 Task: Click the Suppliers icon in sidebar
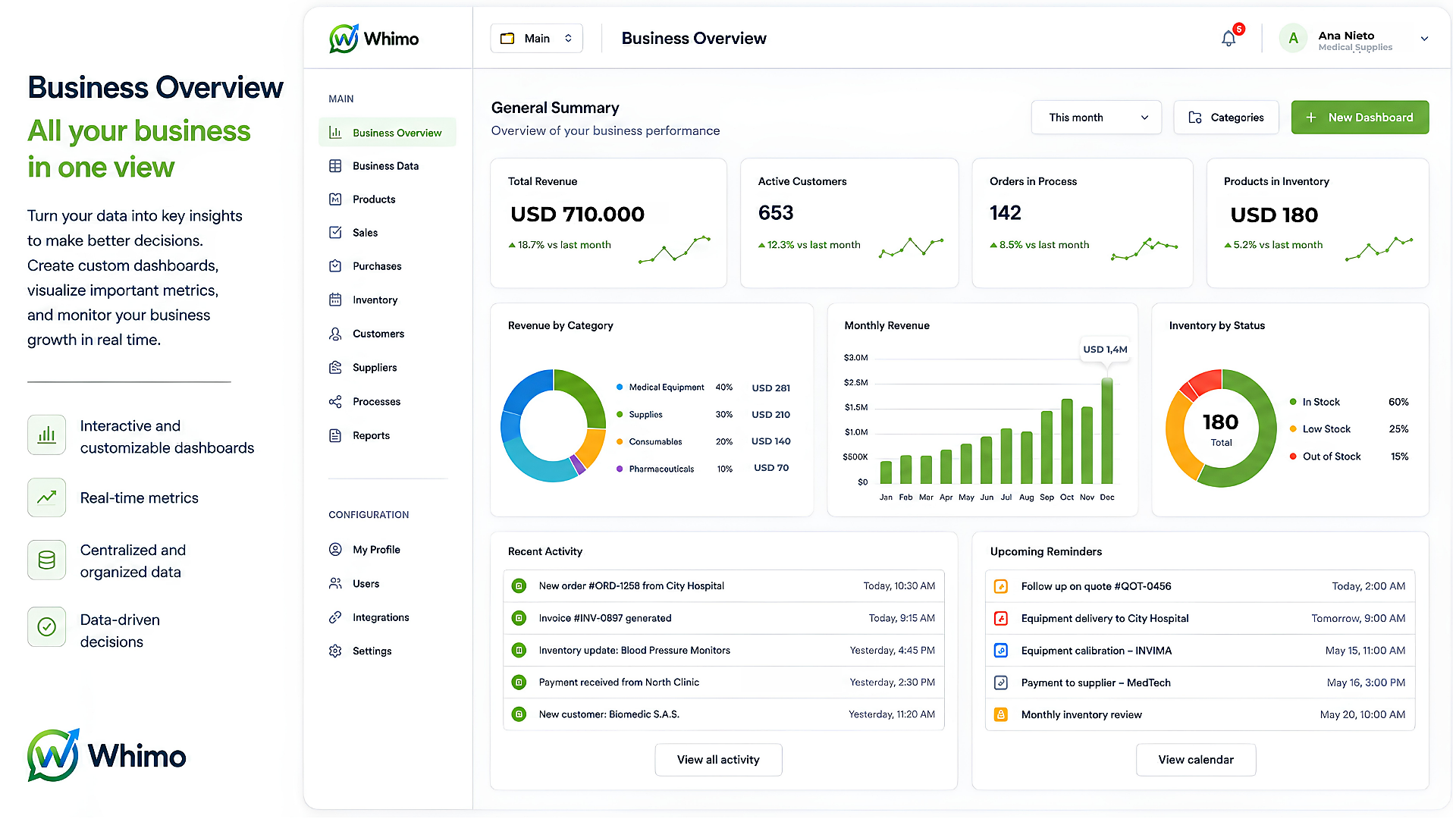(335, 368)
